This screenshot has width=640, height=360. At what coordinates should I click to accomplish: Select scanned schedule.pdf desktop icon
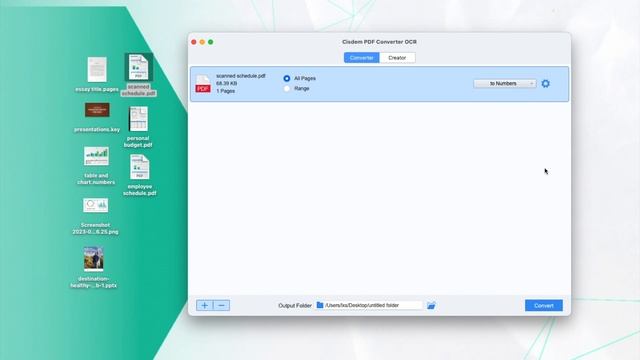139,67
